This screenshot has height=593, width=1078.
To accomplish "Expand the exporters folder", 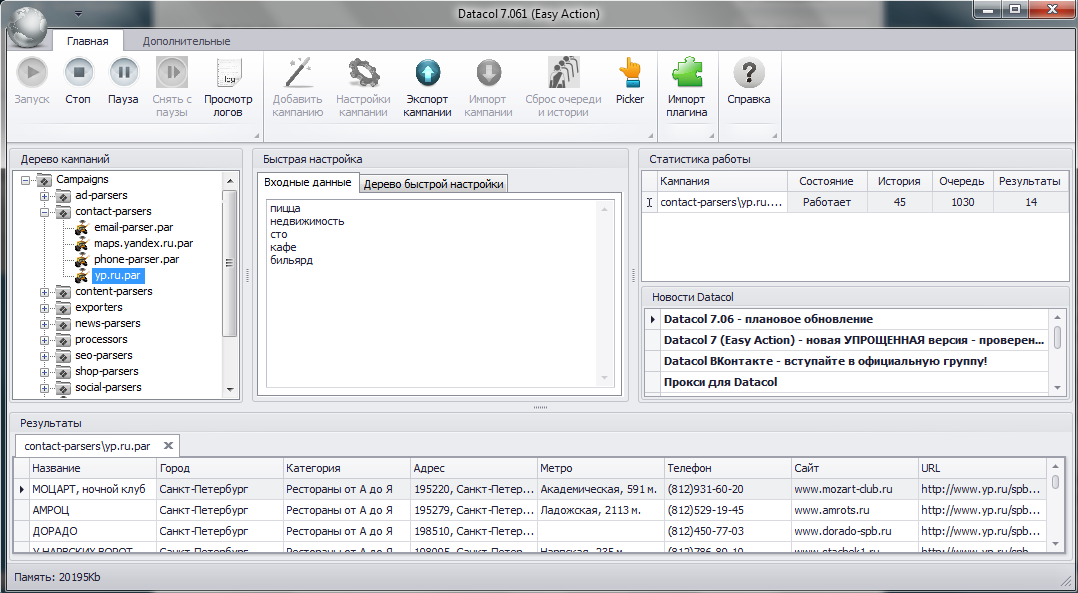I will [x=45, y=308].
